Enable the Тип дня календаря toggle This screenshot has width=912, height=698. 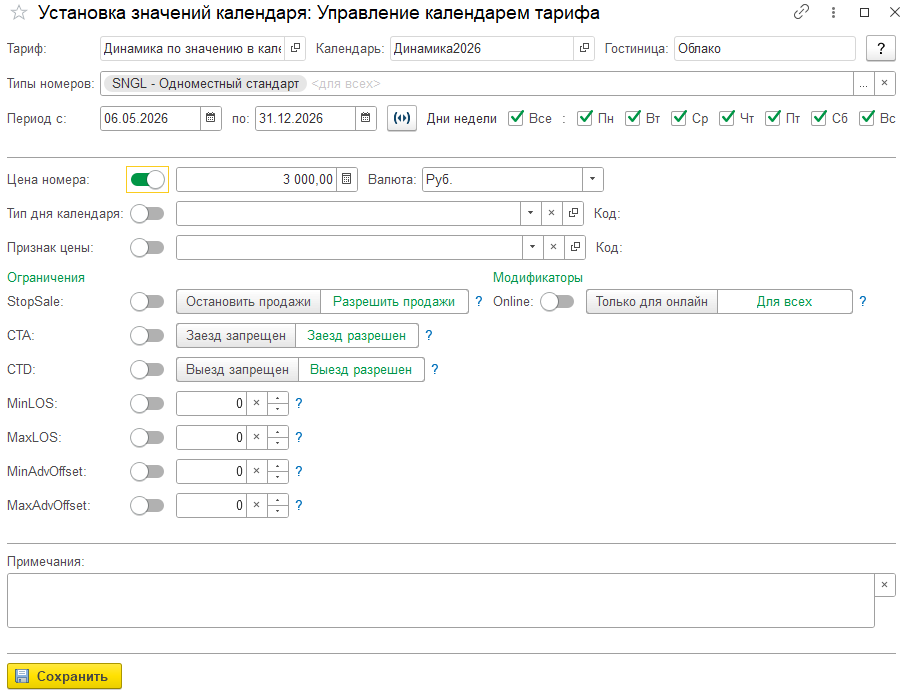pyautogui.click(x=147, y=213)
